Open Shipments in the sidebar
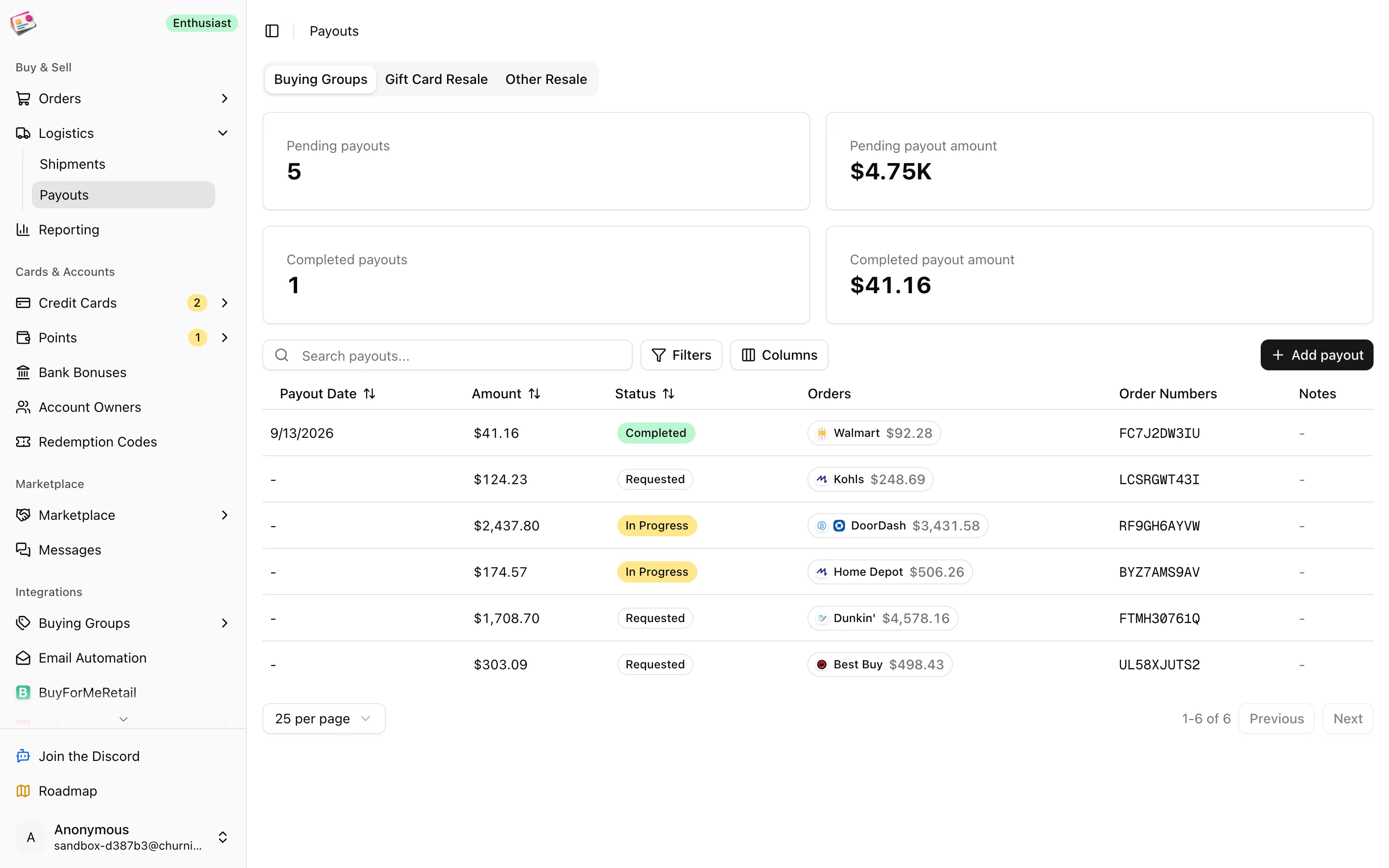 click(x=123, y=164)
